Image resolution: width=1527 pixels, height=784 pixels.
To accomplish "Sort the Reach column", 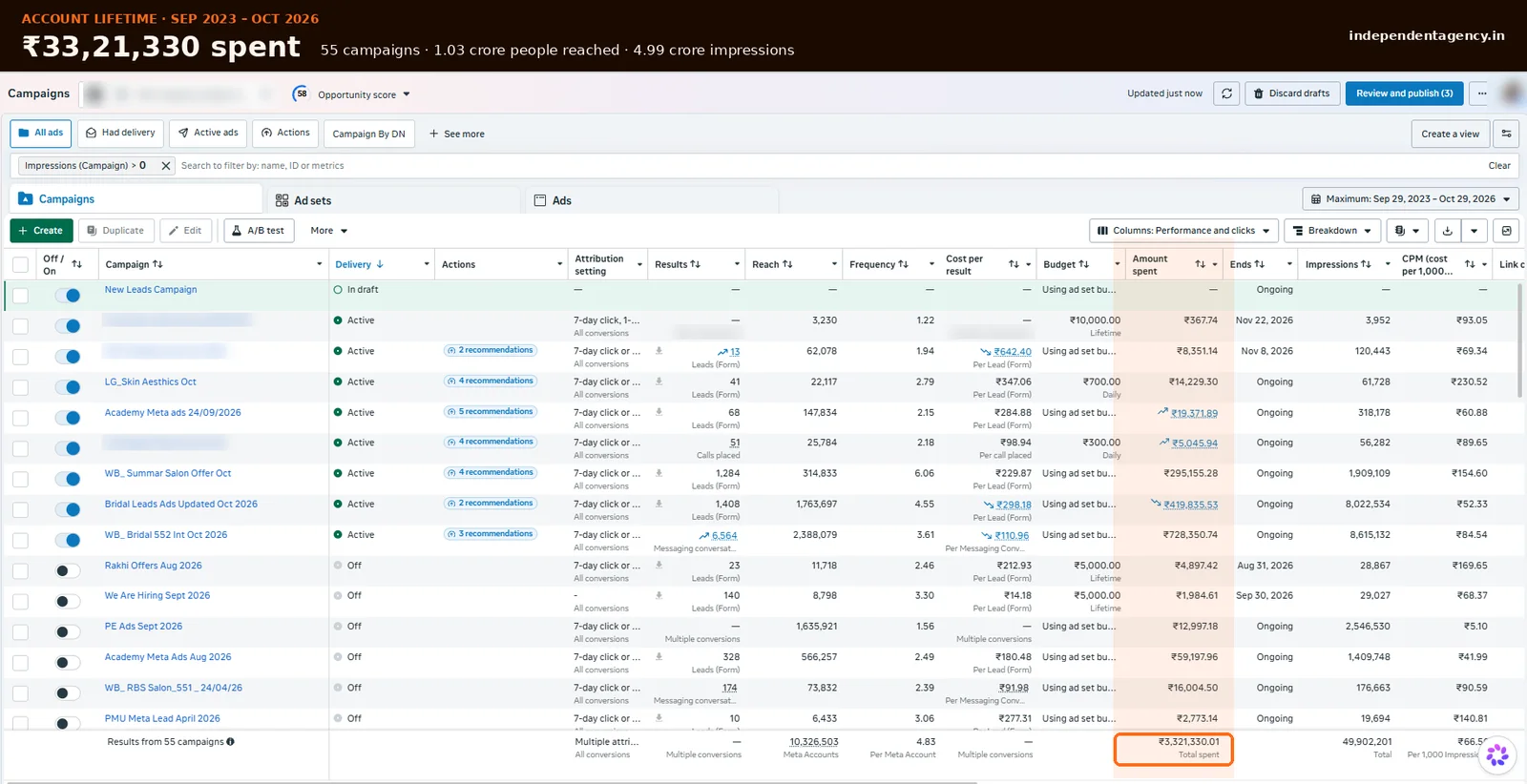I will [x=787, y=264].
